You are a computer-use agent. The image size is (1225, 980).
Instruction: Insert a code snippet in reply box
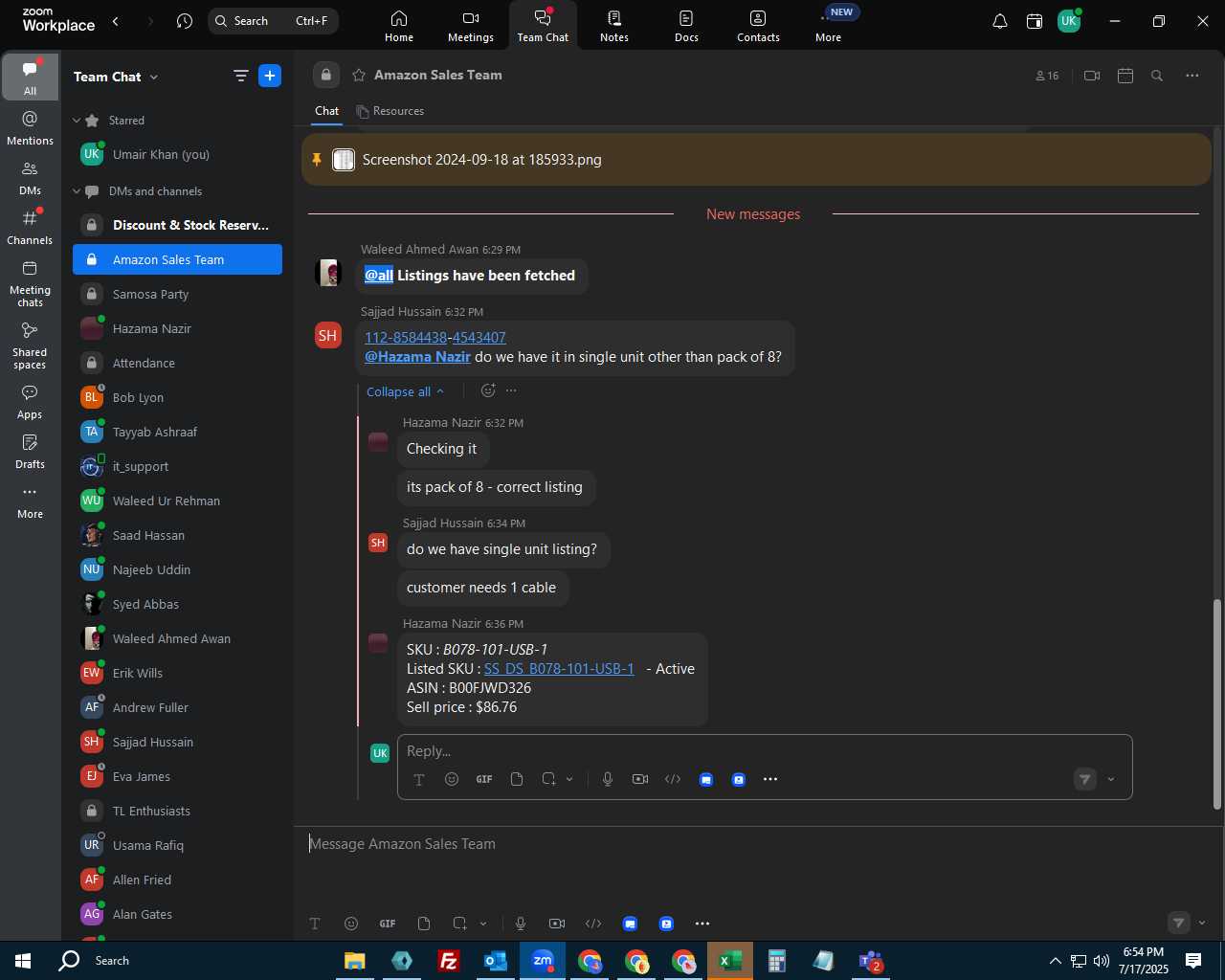(x=673, y=779)
